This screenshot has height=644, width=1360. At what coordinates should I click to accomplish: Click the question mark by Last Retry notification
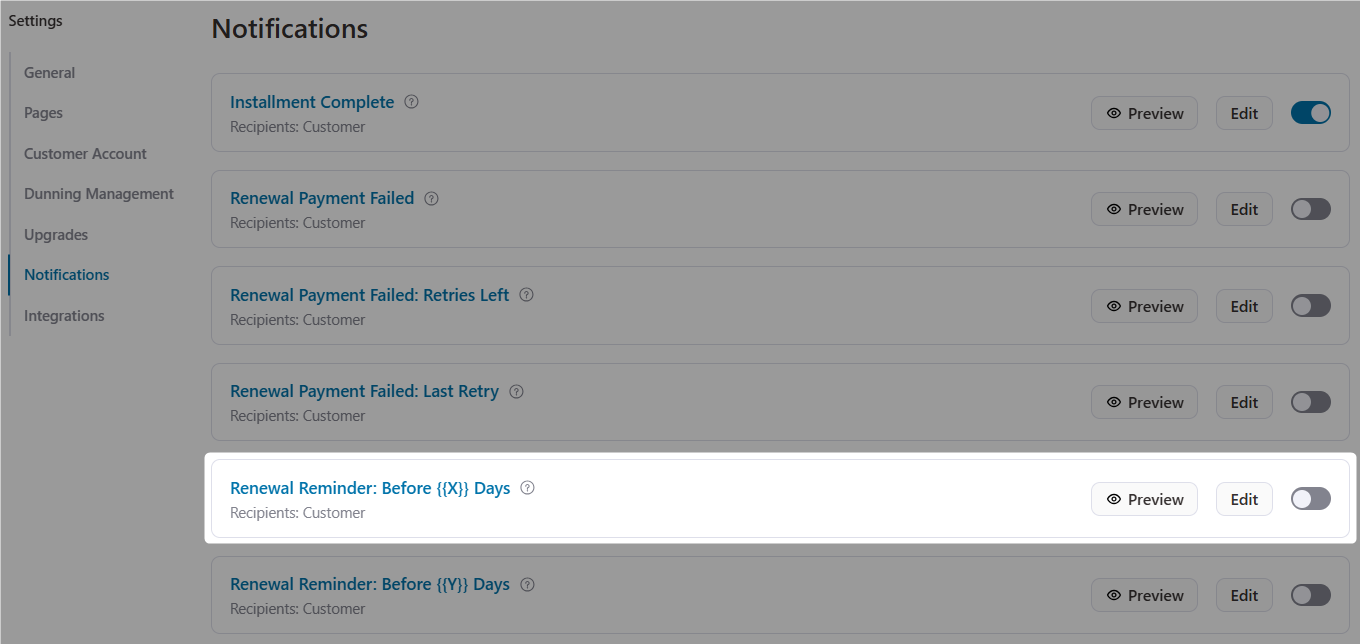516,391
